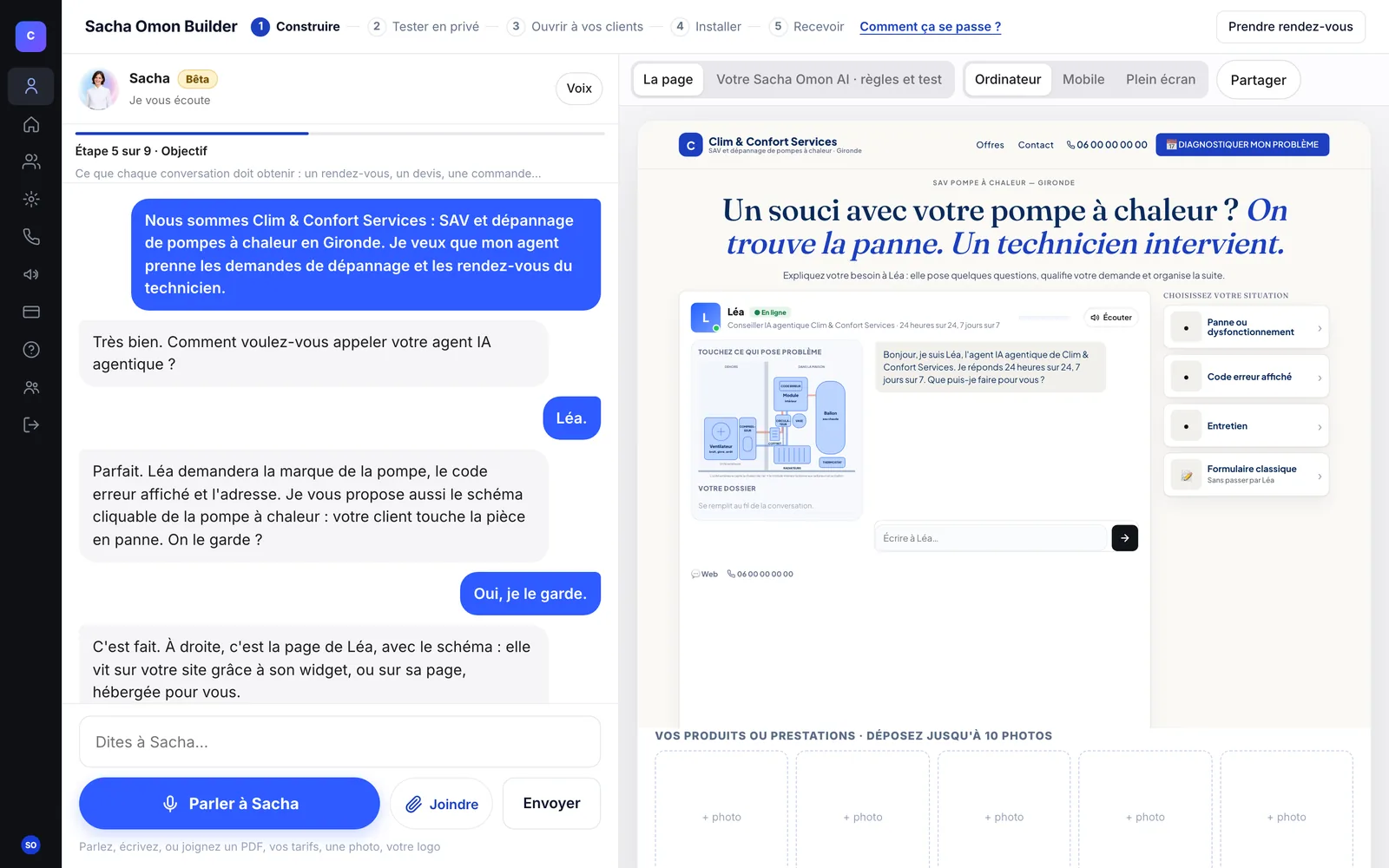The image size is (1389, 868).
Task: Expand Entretien option
Action: pos(1246,426)
